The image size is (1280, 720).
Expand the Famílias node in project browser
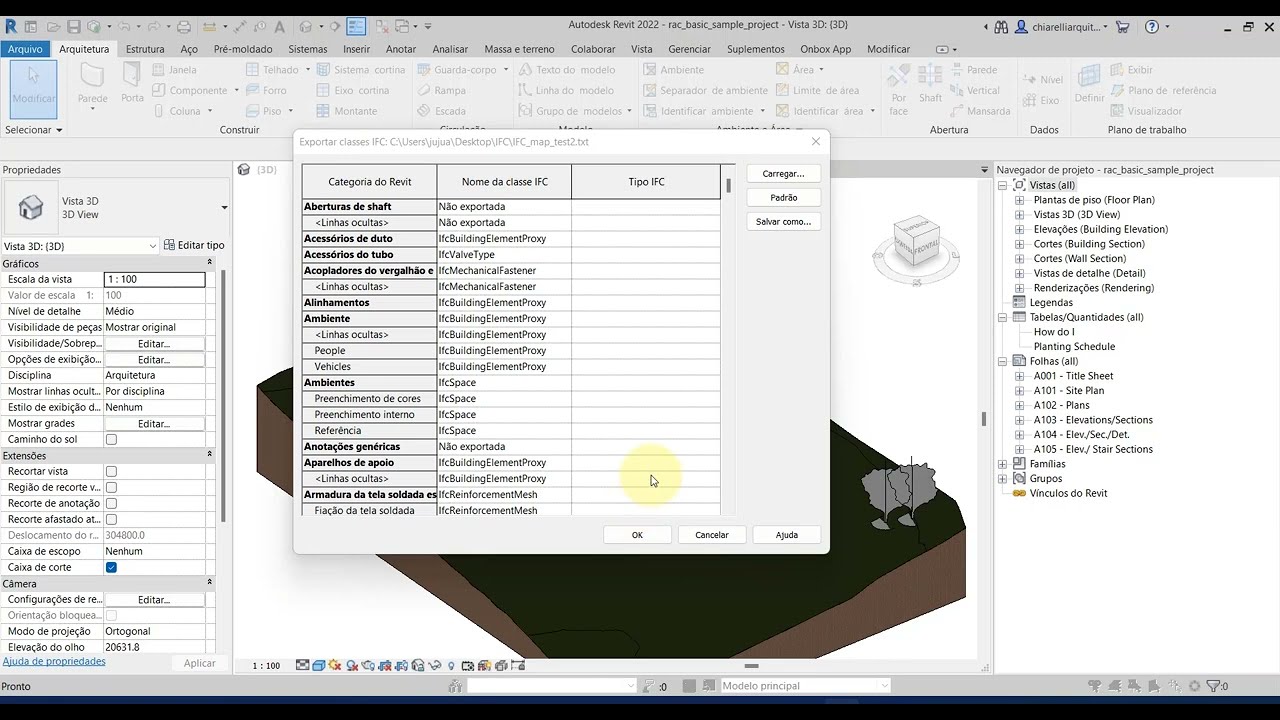[x=1003, y=464]
